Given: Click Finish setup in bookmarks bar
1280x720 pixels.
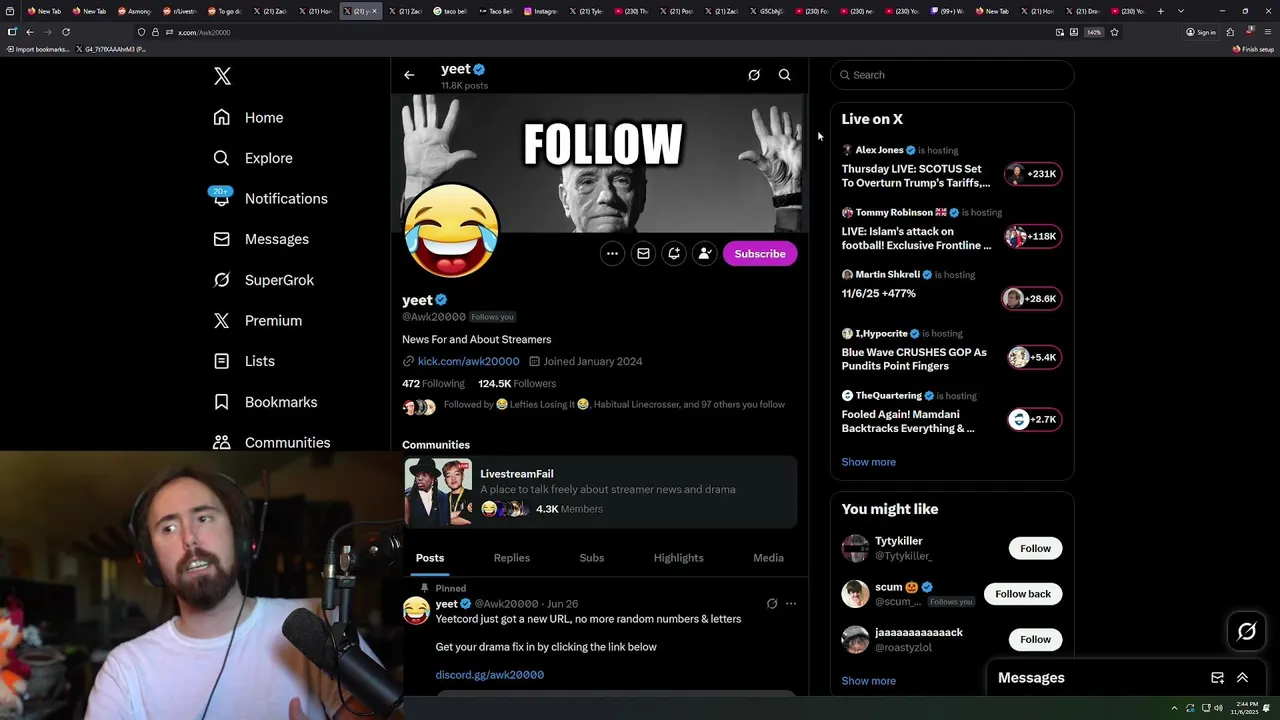Looking at the screenshot, I should 1254,49.
